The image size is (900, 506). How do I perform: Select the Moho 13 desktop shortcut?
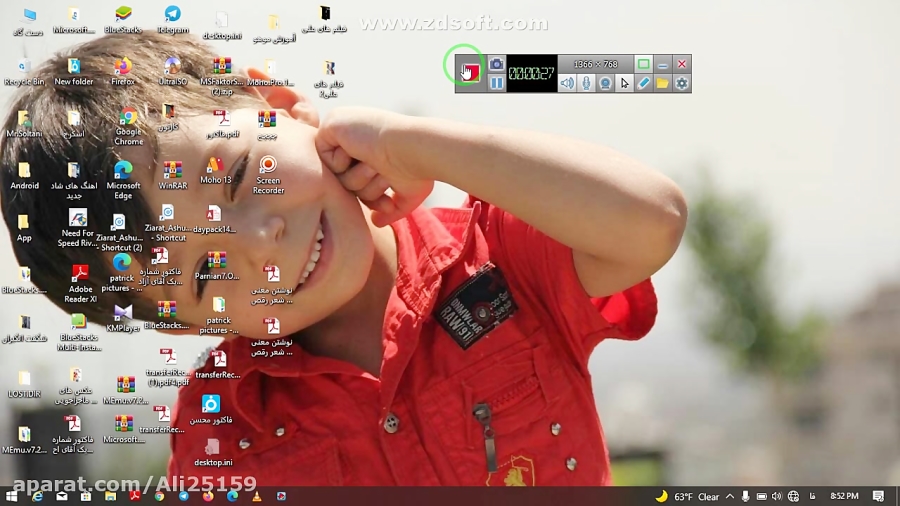pos(215,170)
